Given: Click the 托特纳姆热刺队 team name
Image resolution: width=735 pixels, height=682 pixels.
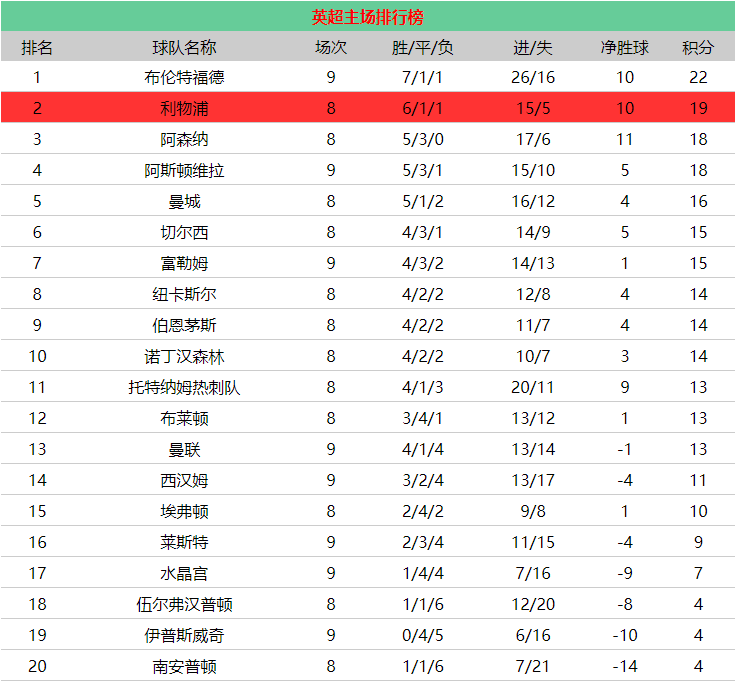Looking at the screenshot, I should pyautogui.click(x=184, y=387).
